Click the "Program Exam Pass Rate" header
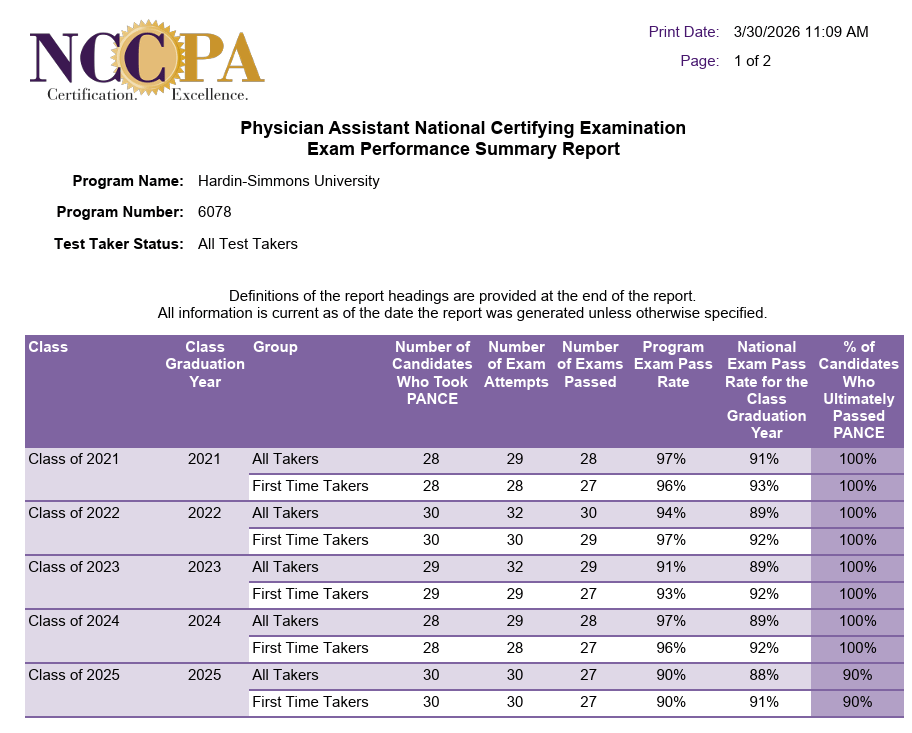The image size is (912, 733). click(x=672, y=364)
